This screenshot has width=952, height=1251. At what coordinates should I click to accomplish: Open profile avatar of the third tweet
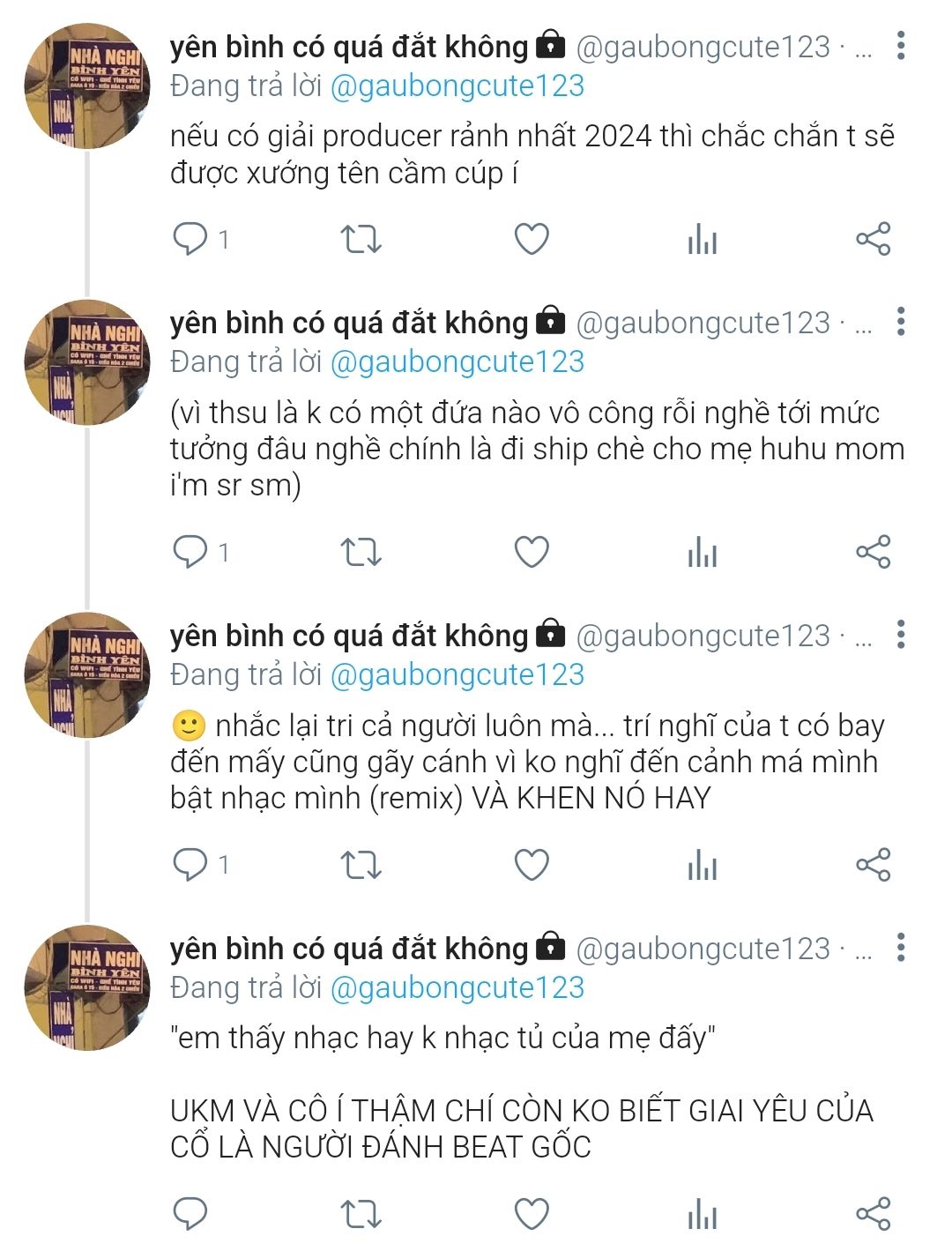[86, 674]
